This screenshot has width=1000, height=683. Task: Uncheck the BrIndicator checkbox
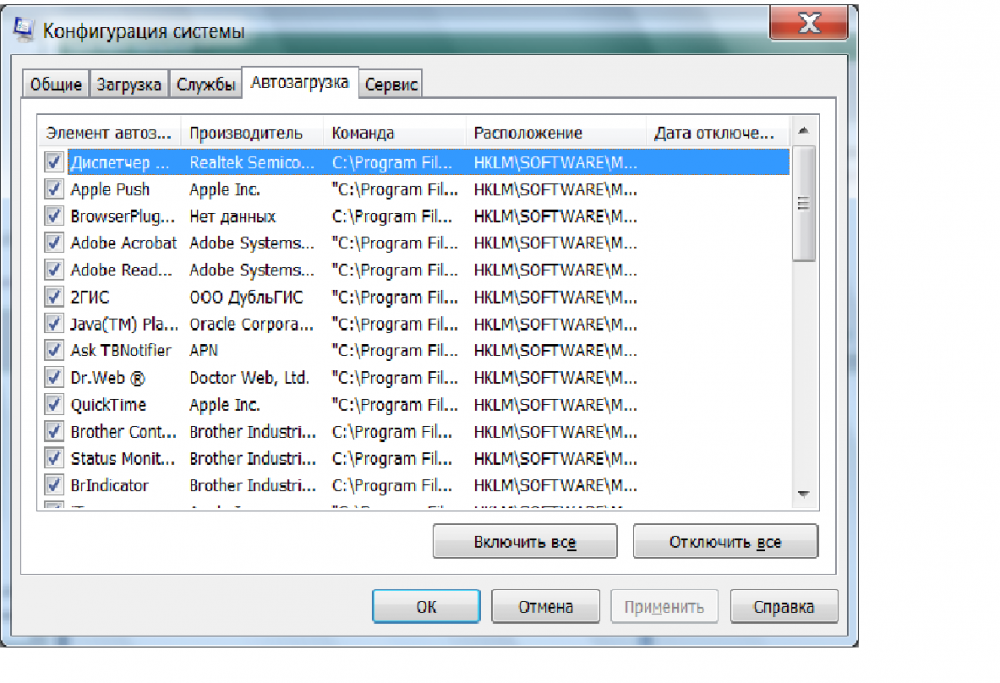pyautogui.click(x=54, y=485)
